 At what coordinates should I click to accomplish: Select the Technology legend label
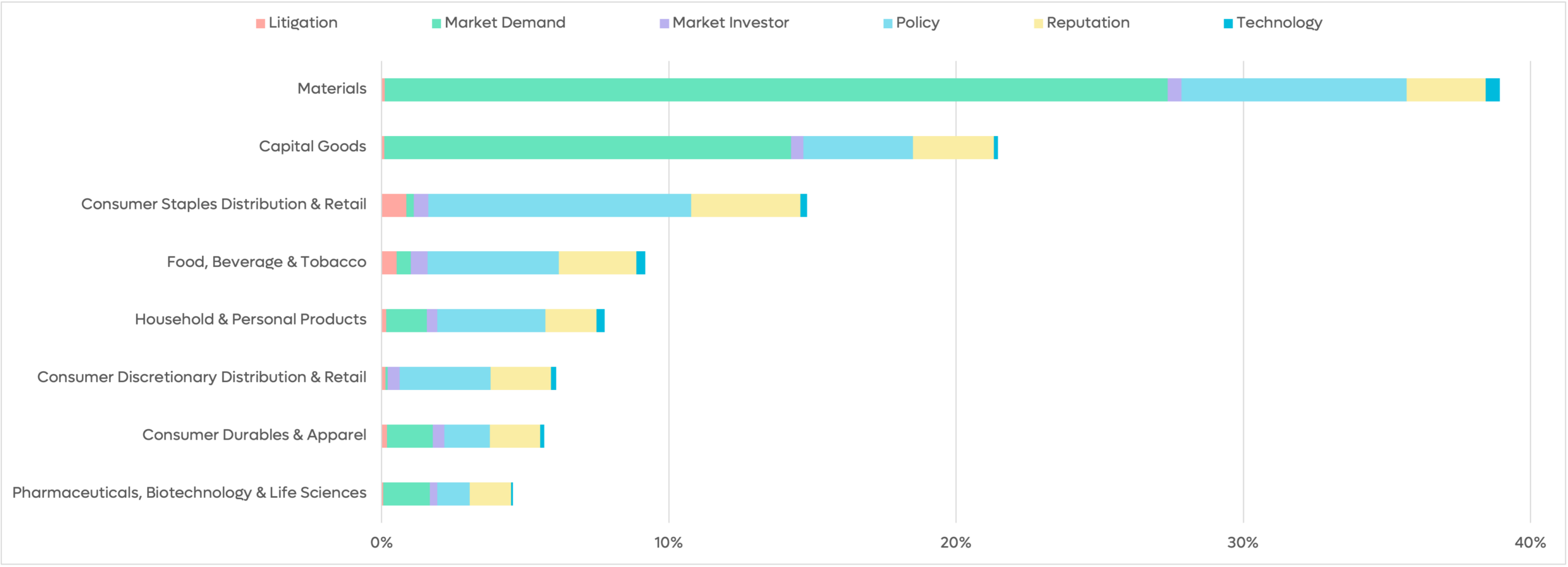[1279, 23]
